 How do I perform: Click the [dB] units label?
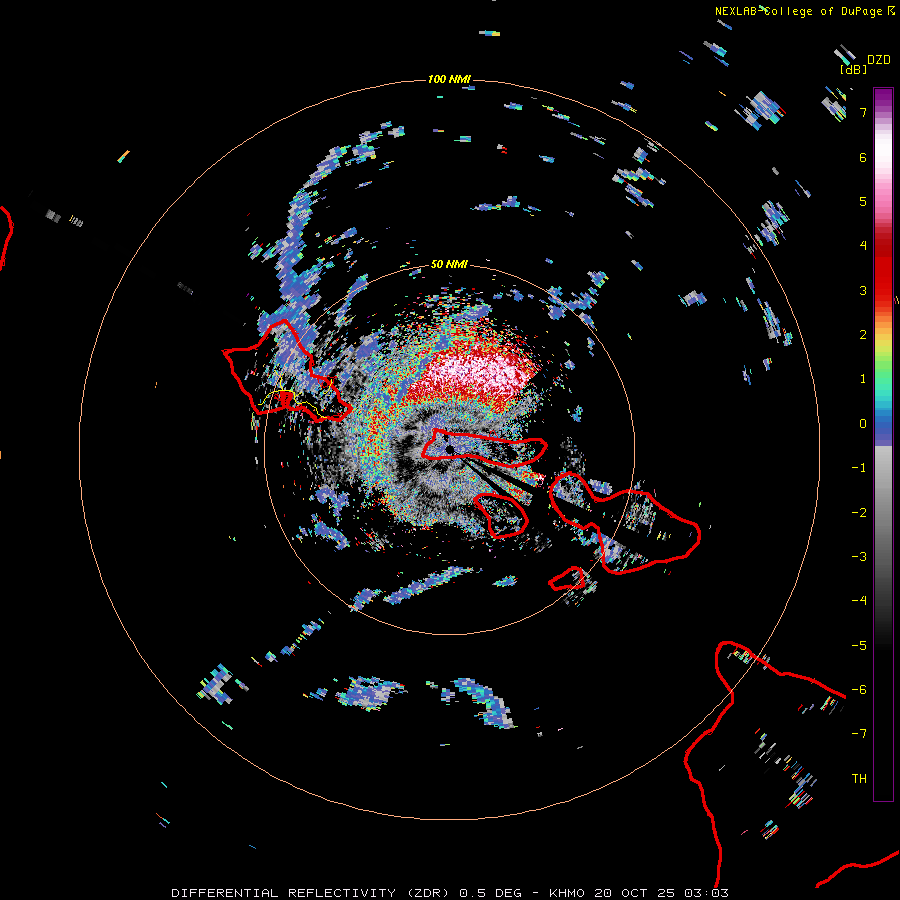[853, 69]
